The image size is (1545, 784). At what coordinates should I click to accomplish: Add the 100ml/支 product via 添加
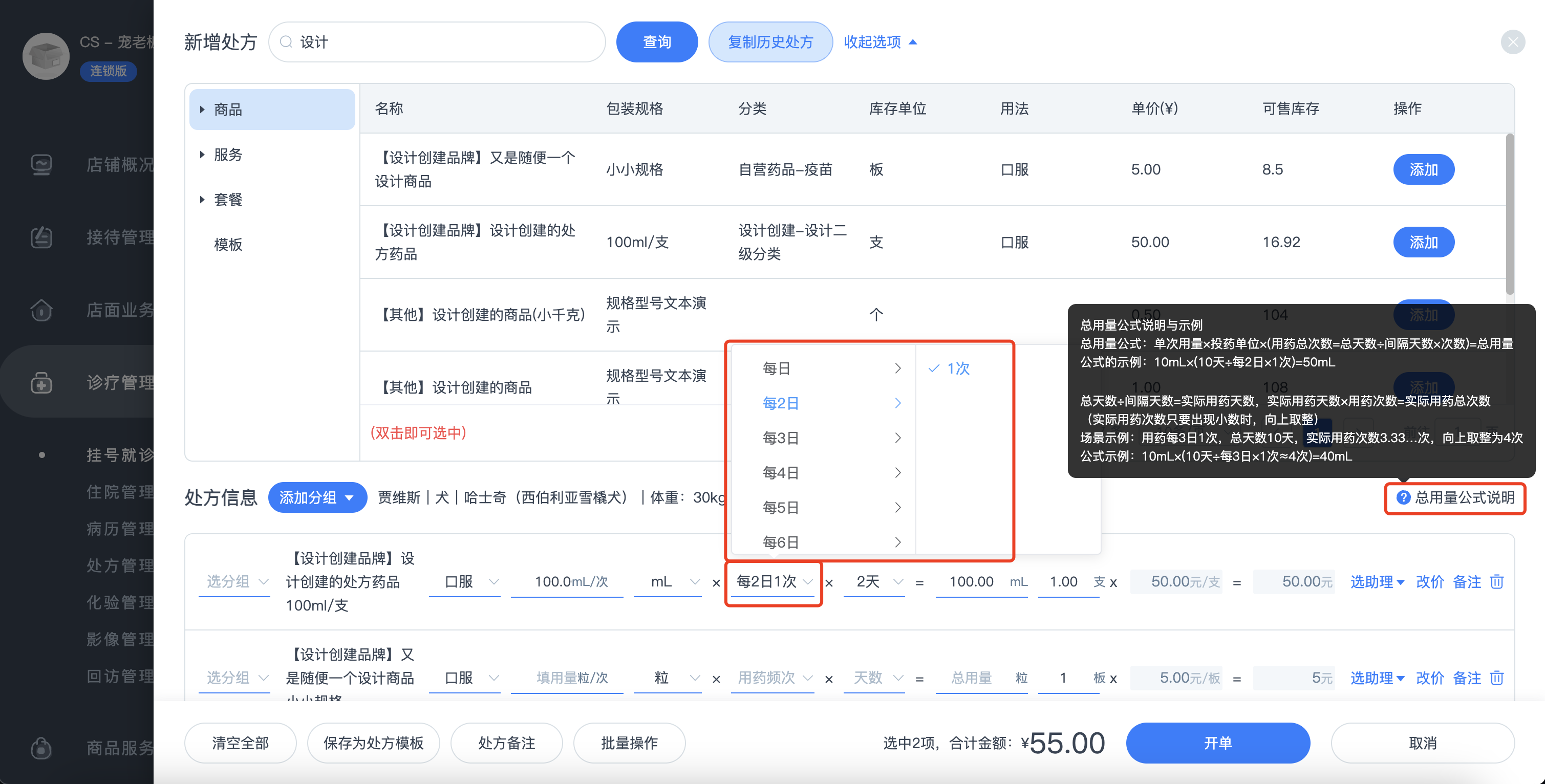point(1423,242)
